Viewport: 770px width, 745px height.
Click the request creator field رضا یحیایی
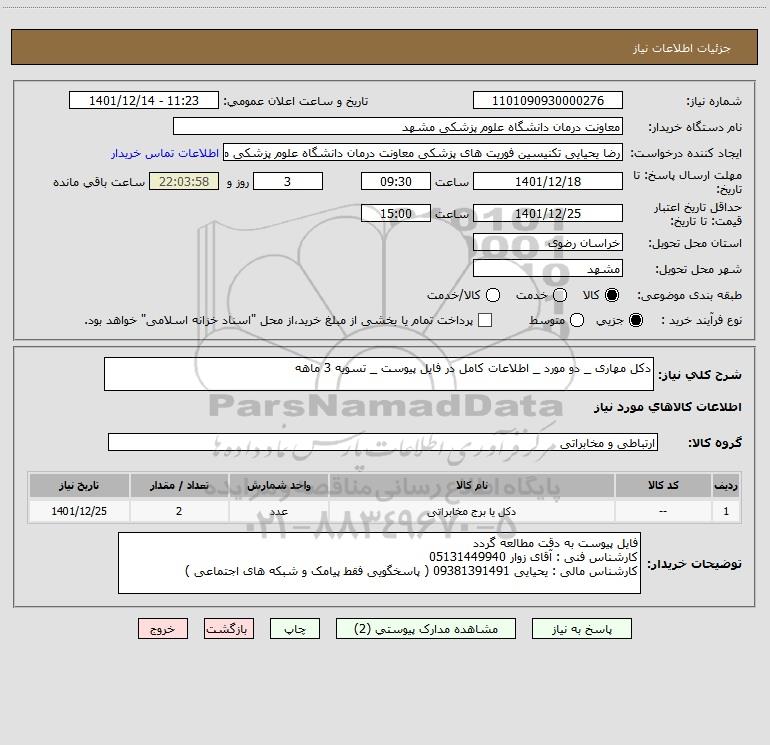tap(423, 153)
